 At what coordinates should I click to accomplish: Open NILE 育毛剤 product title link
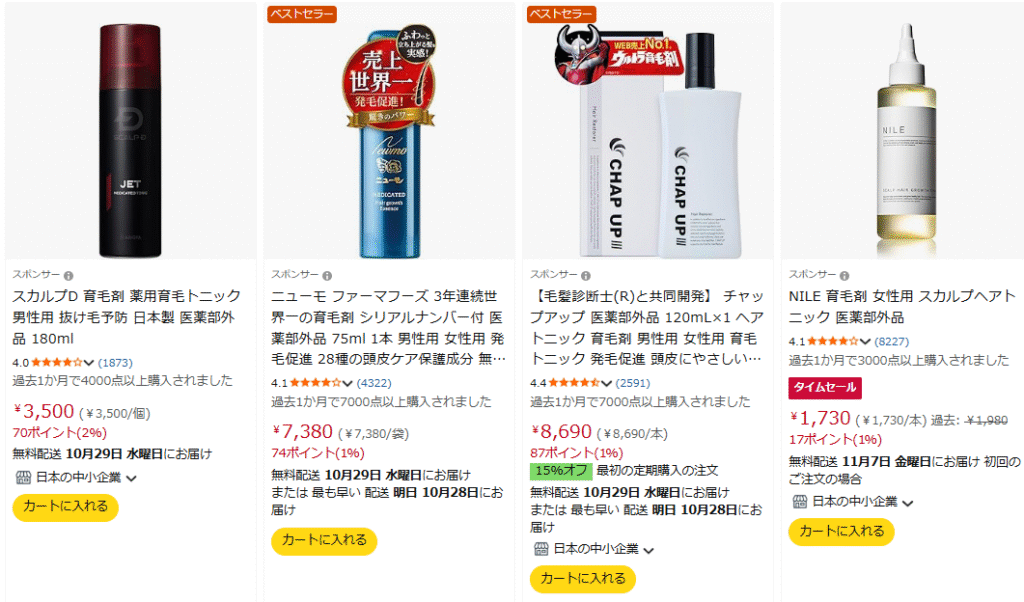[902, 306]
